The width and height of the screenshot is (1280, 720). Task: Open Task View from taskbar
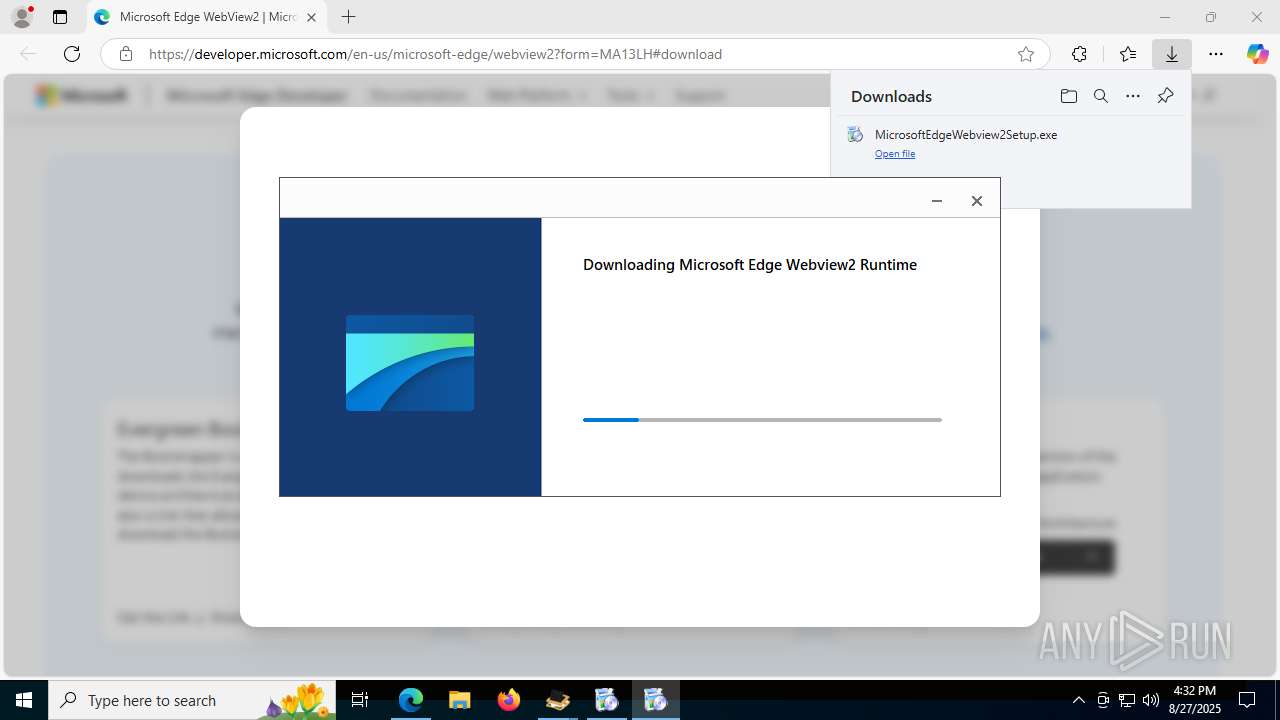[x=360, y=700]
